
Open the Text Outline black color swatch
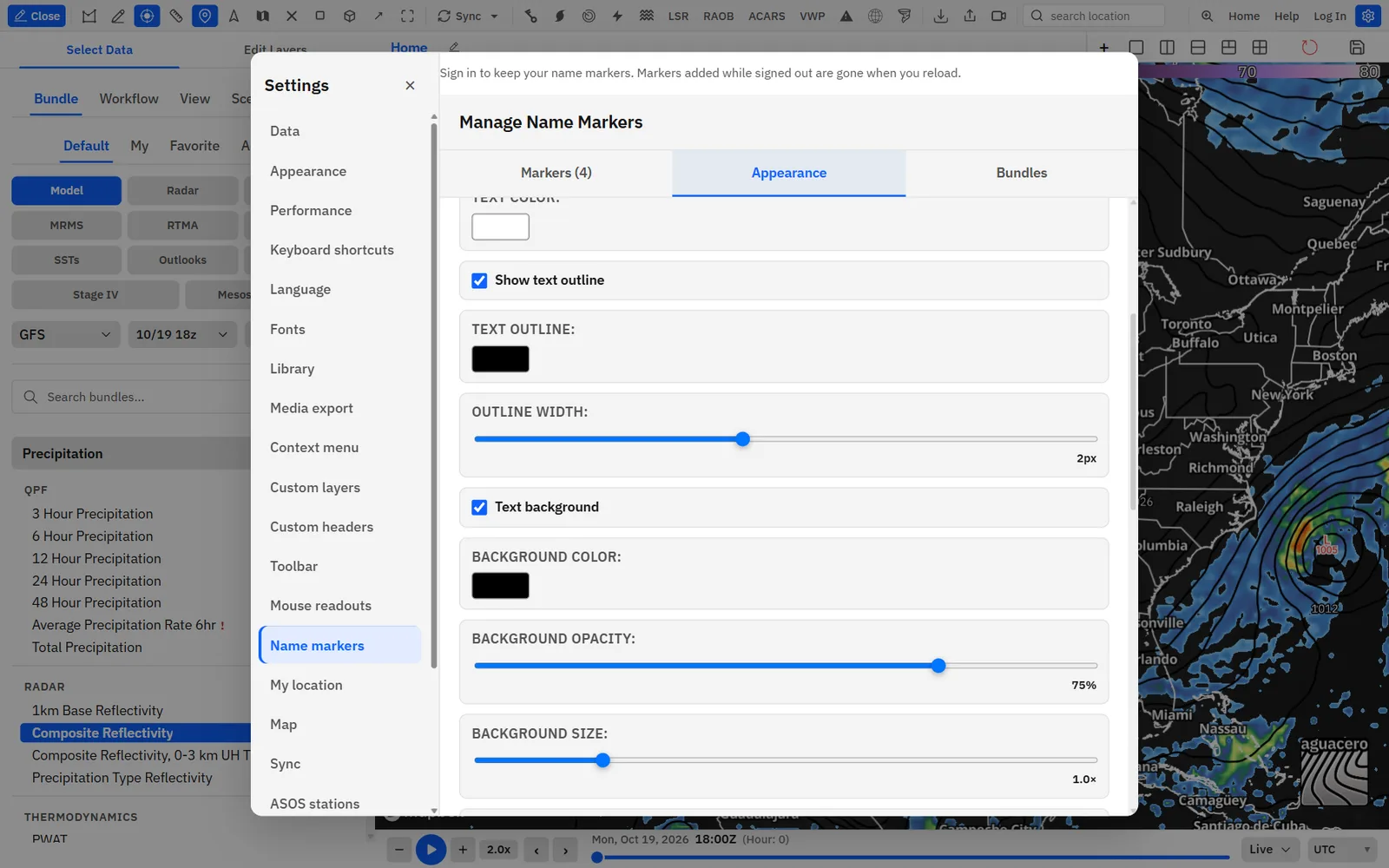pos(500,358)
